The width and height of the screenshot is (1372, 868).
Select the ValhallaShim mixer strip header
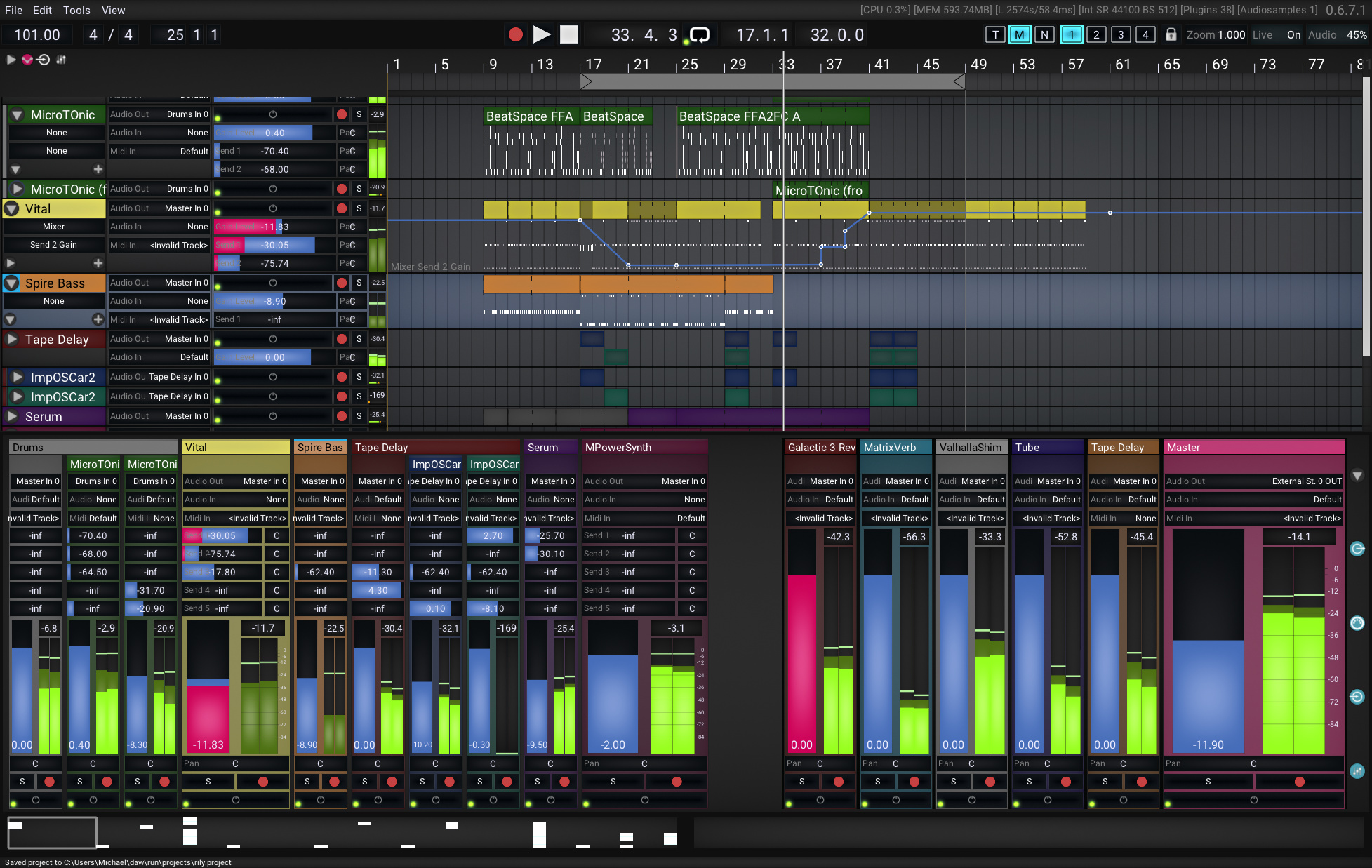[x=971, y=448]
